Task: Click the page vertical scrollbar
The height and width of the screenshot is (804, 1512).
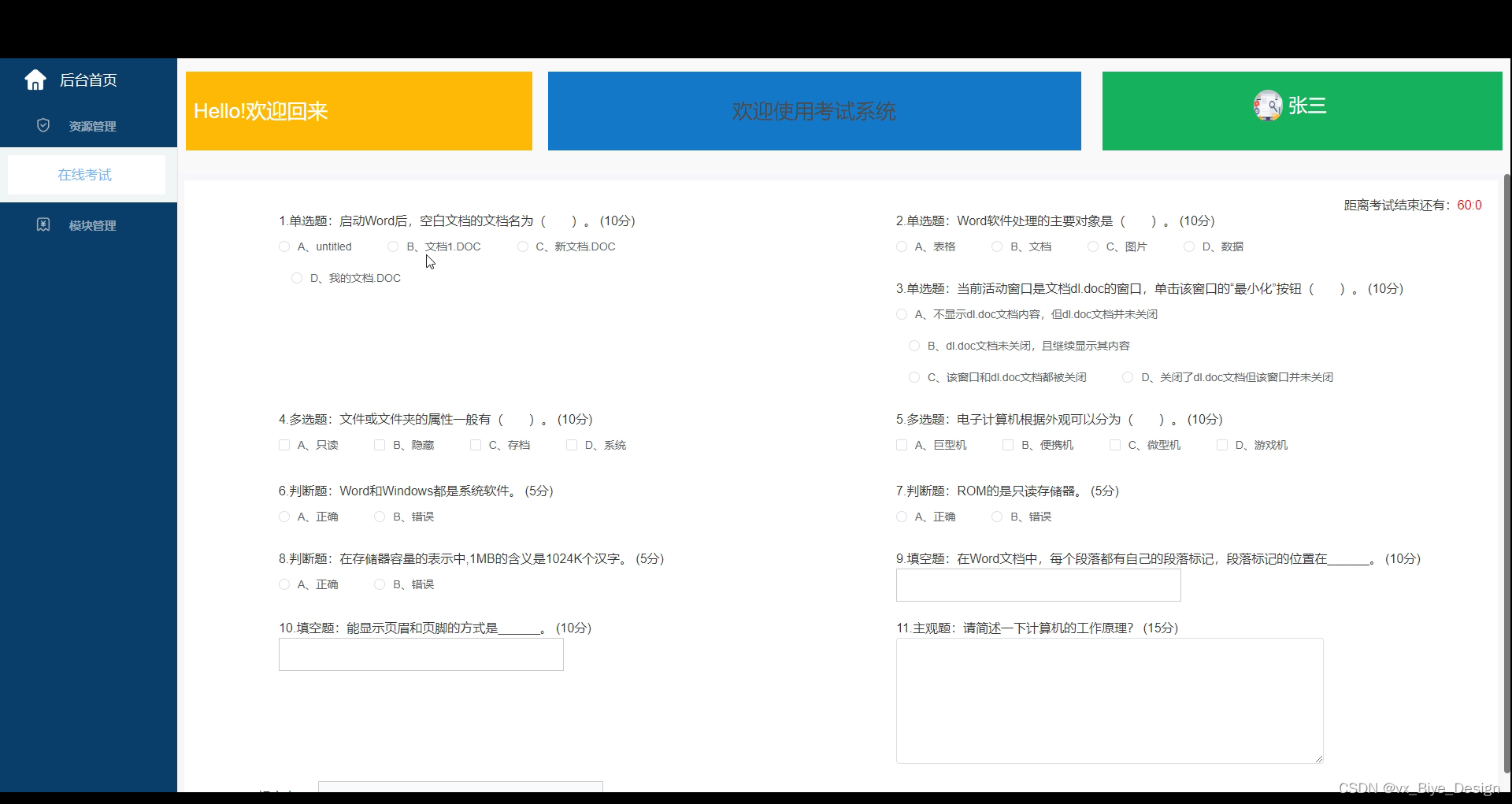Action: (x=1507, y=472)
